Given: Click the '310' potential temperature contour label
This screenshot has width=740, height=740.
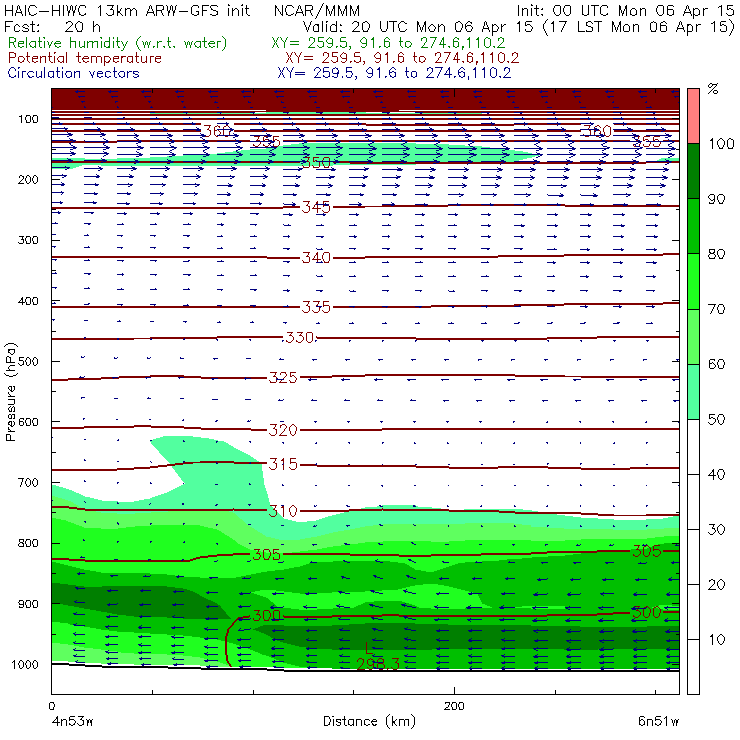Looking at the screenshot, I should tap(283, 511).
